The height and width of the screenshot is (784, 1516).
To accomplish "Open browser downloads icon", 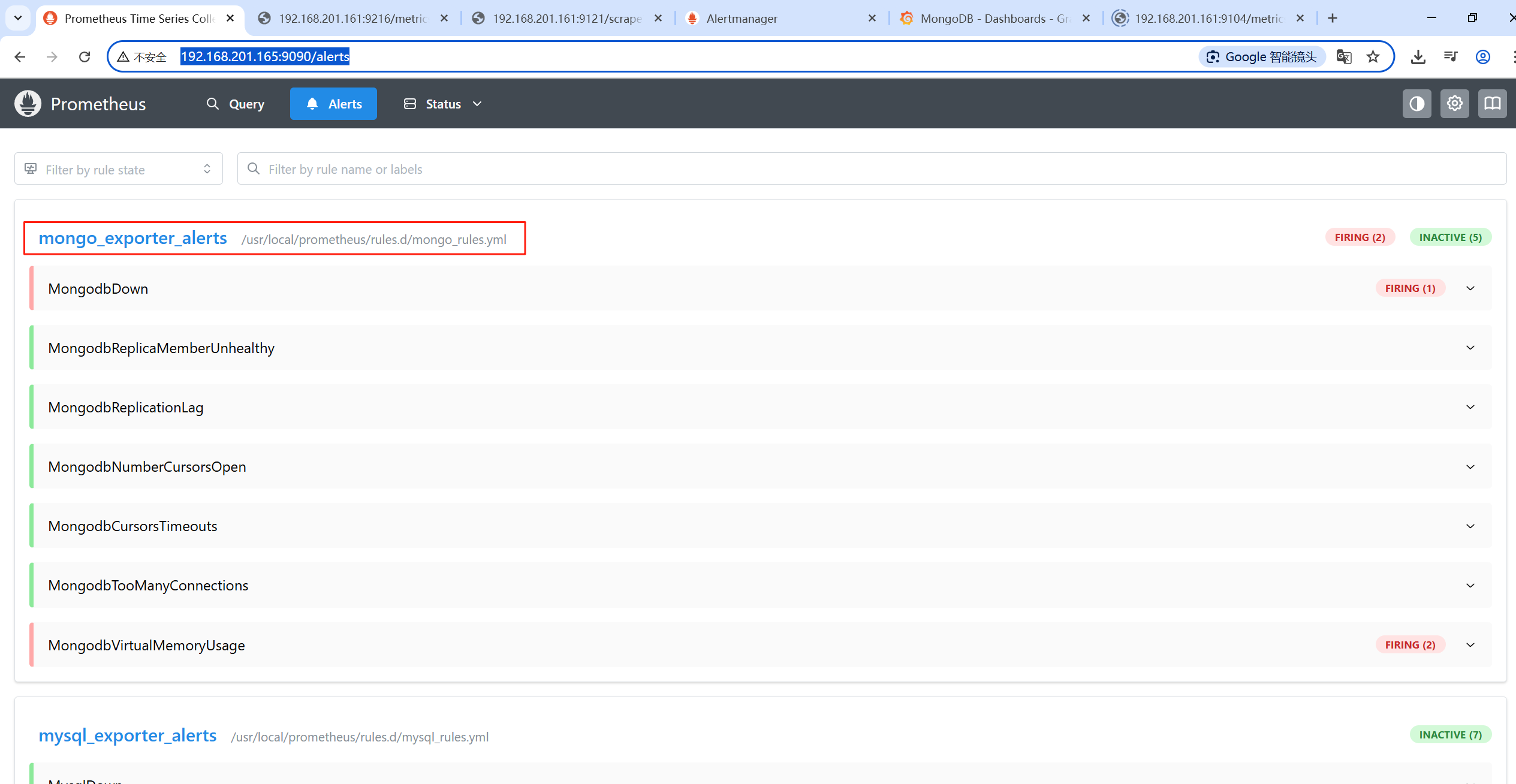I will click(1418, 56).
